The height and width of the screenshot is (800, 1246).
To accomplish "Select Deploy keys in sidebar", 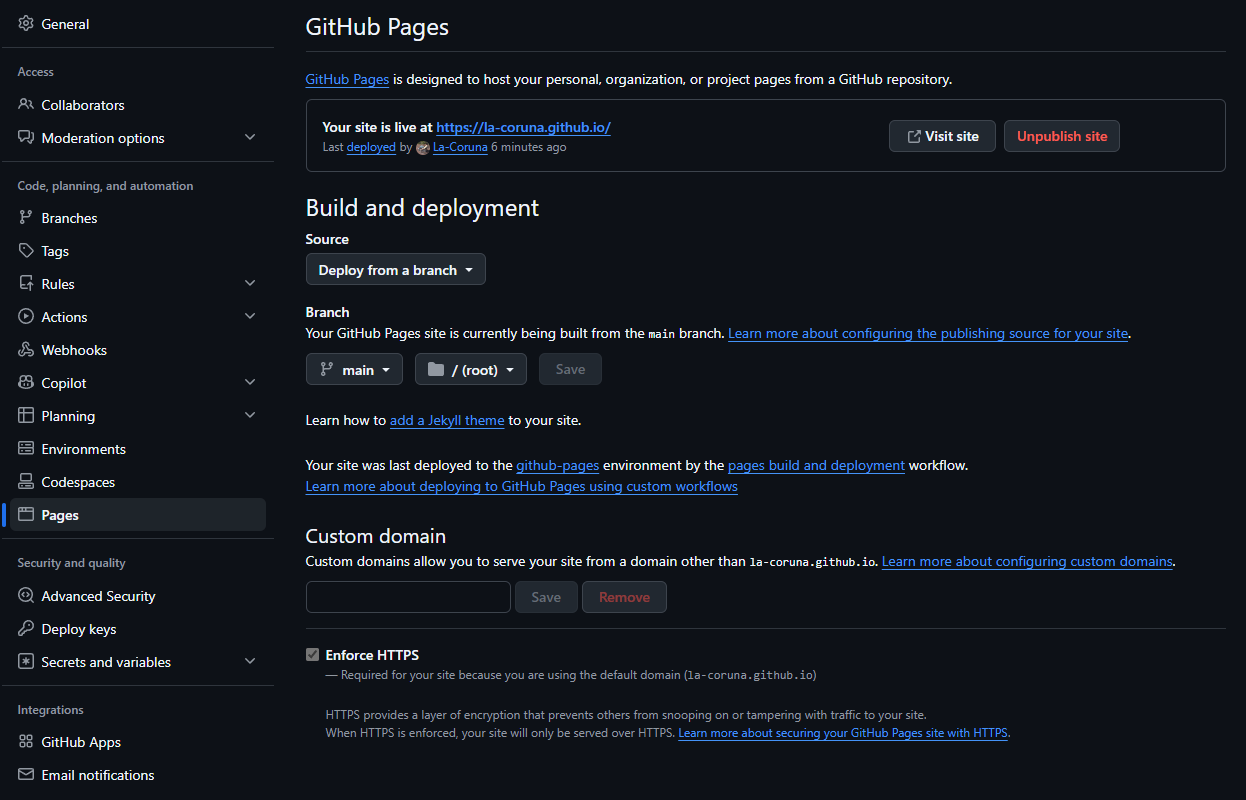I will point(137,629).
